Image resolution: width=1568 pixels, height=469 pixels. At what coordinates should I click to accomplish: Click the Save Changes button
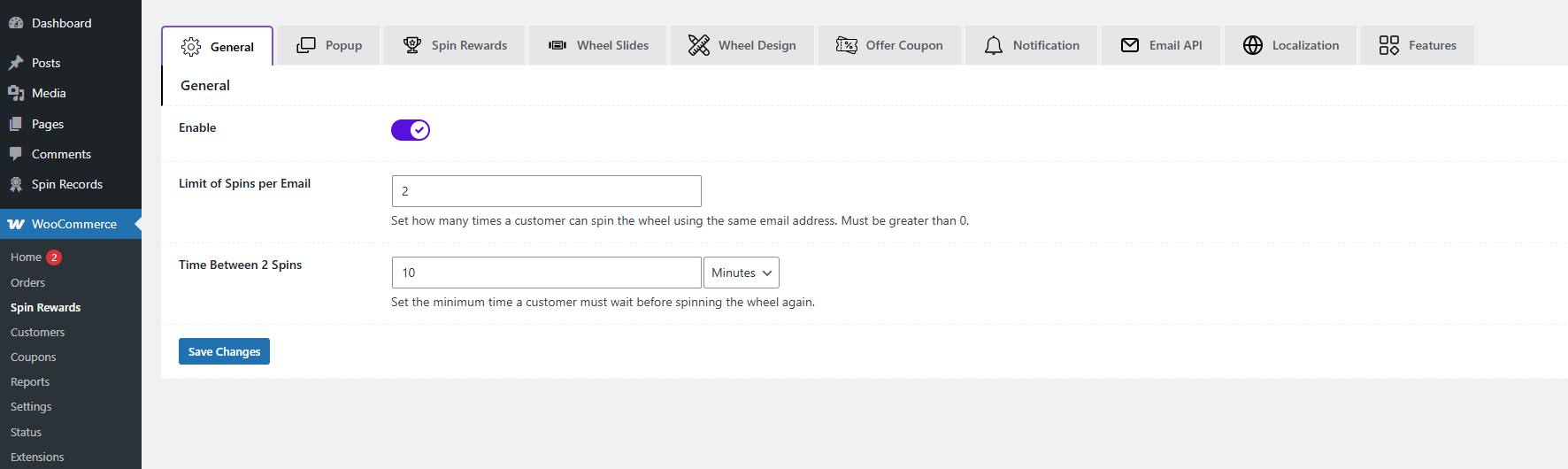(224, 351)
